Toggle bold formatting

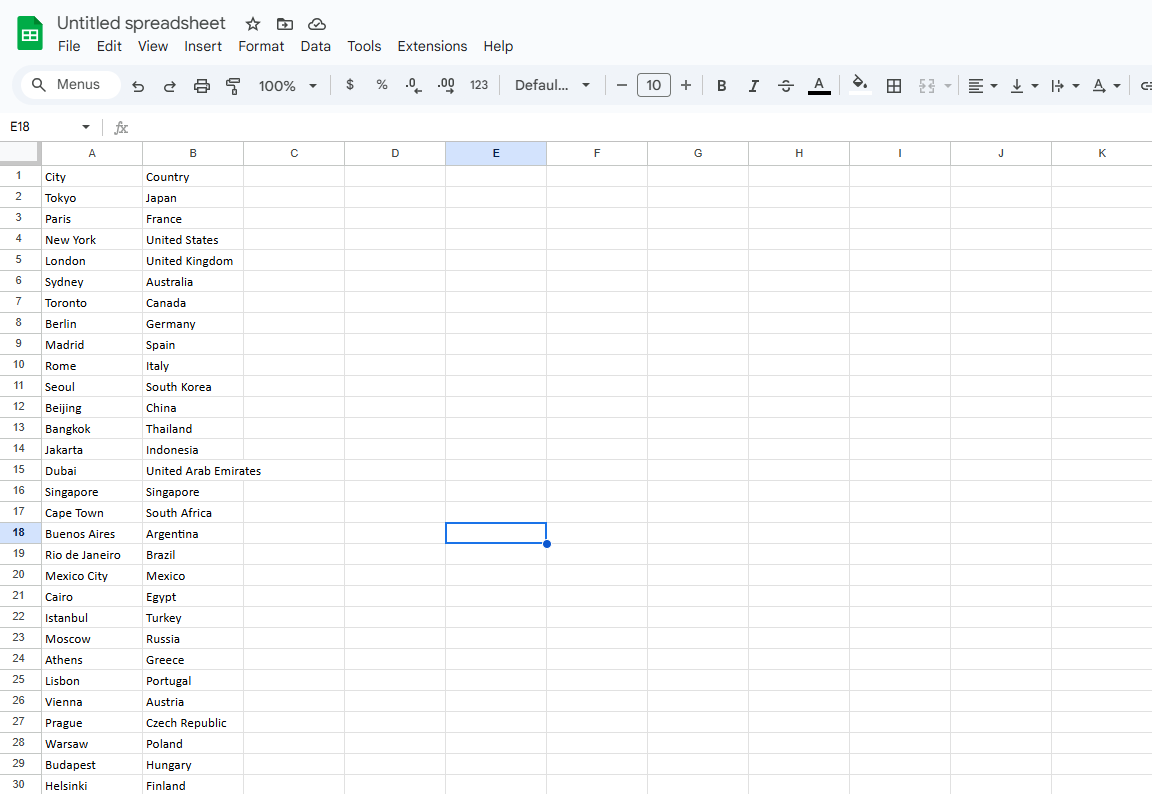721,86
